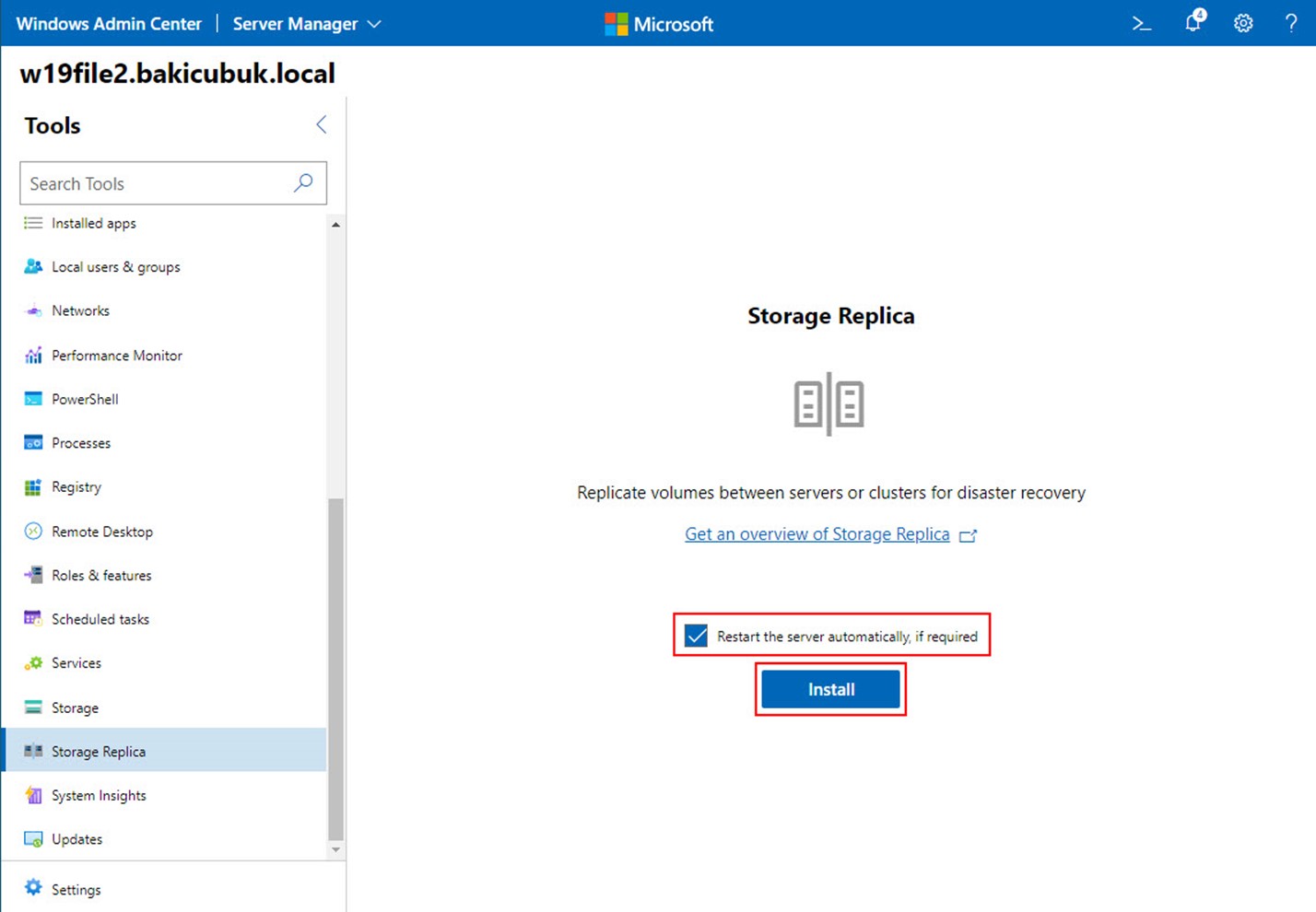This screenshot has width=1316, height=912.
Task: Click the Remote Desktop icon
Action: pos(33,531)
